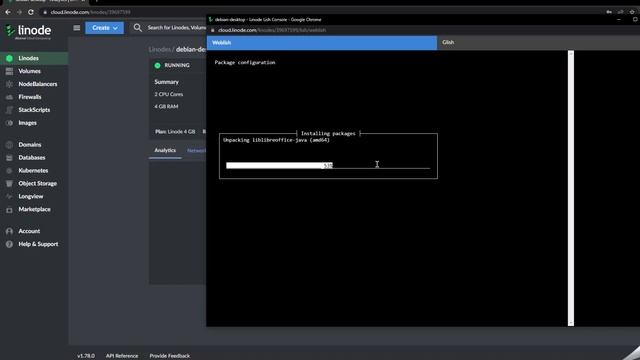Open the Longview page link
Screen dimensions: 640x360
31,196
